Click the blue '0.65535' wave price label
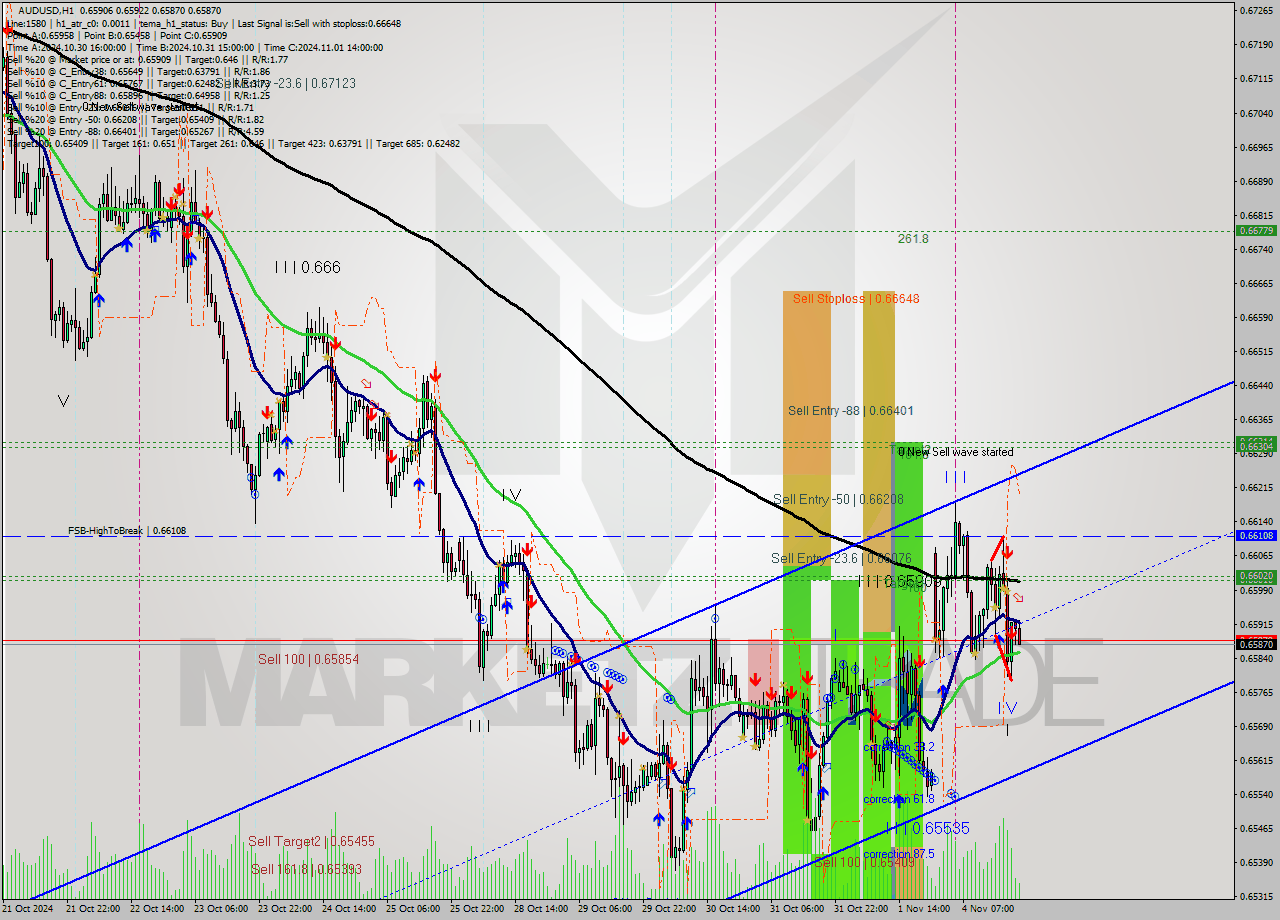Viewport: 1280px width, 920px height. (x=930, y=828)
